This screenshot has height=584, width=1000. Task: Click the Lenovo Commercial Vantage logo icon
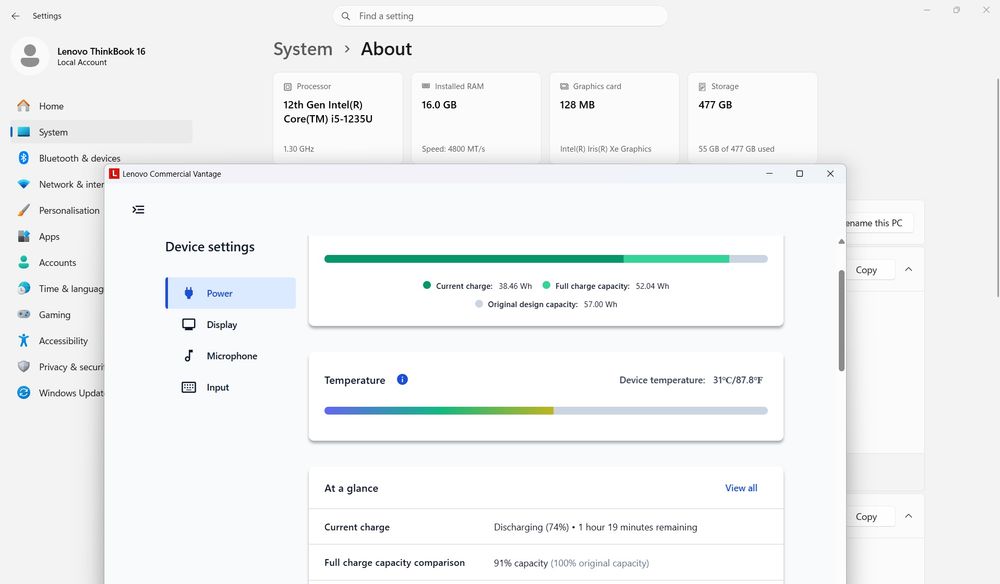click(x=114, y=173)
